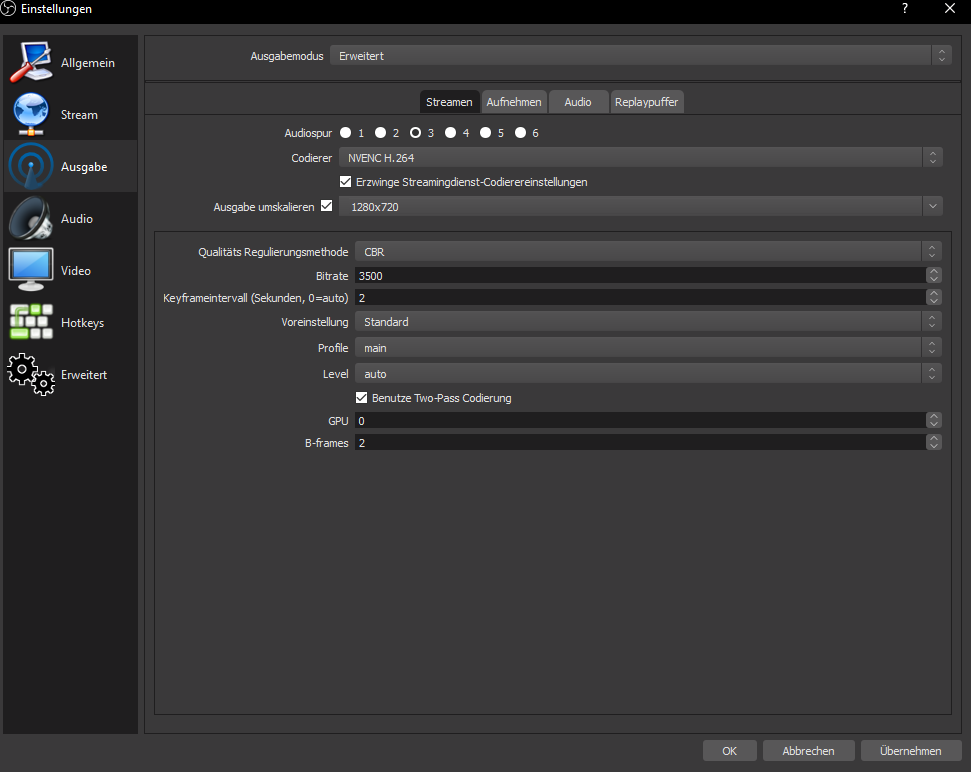Select the Video monitor icon
The height and width of the screenshot is (772, 971).
(x=31, y=271)
